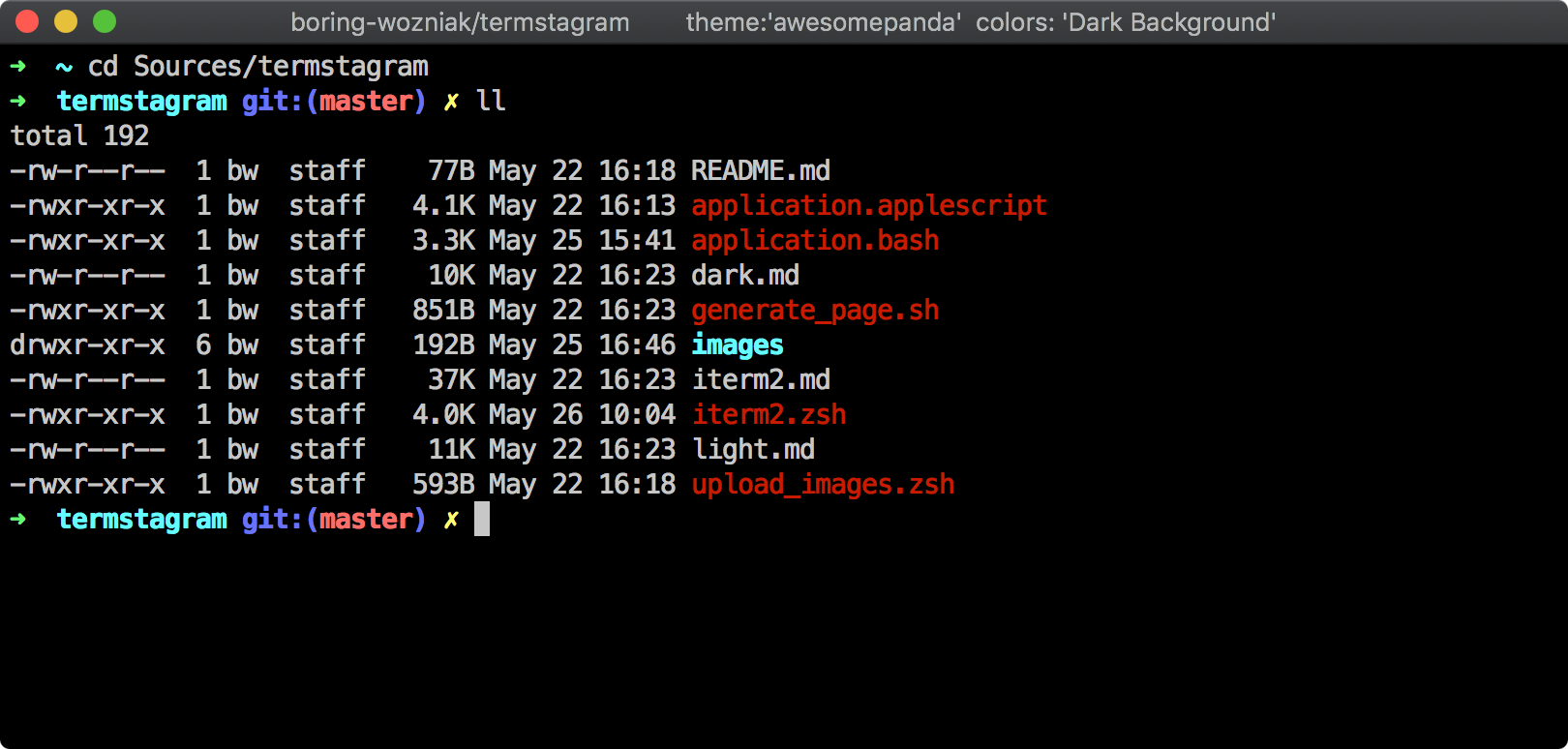Image resolution: width=1568 pixels, height=749 pixels.
Task: Click the 'cd Sources/termstagram' command text
Action: [257, 67]
